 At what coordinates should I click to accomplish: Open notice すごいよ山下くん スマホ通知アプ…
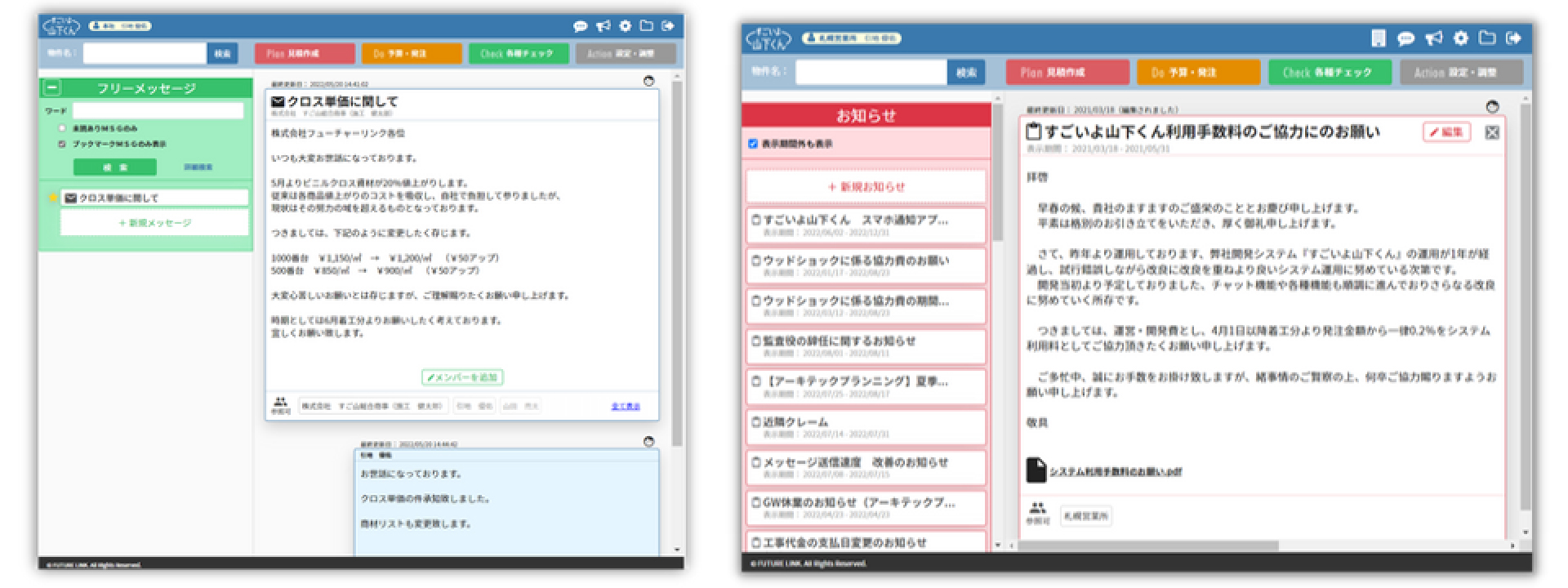[866, 225]
